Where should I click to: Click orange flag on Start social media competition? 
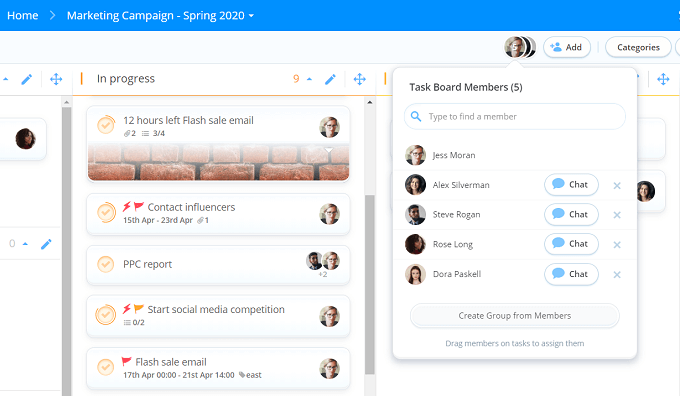pos(139,309)
